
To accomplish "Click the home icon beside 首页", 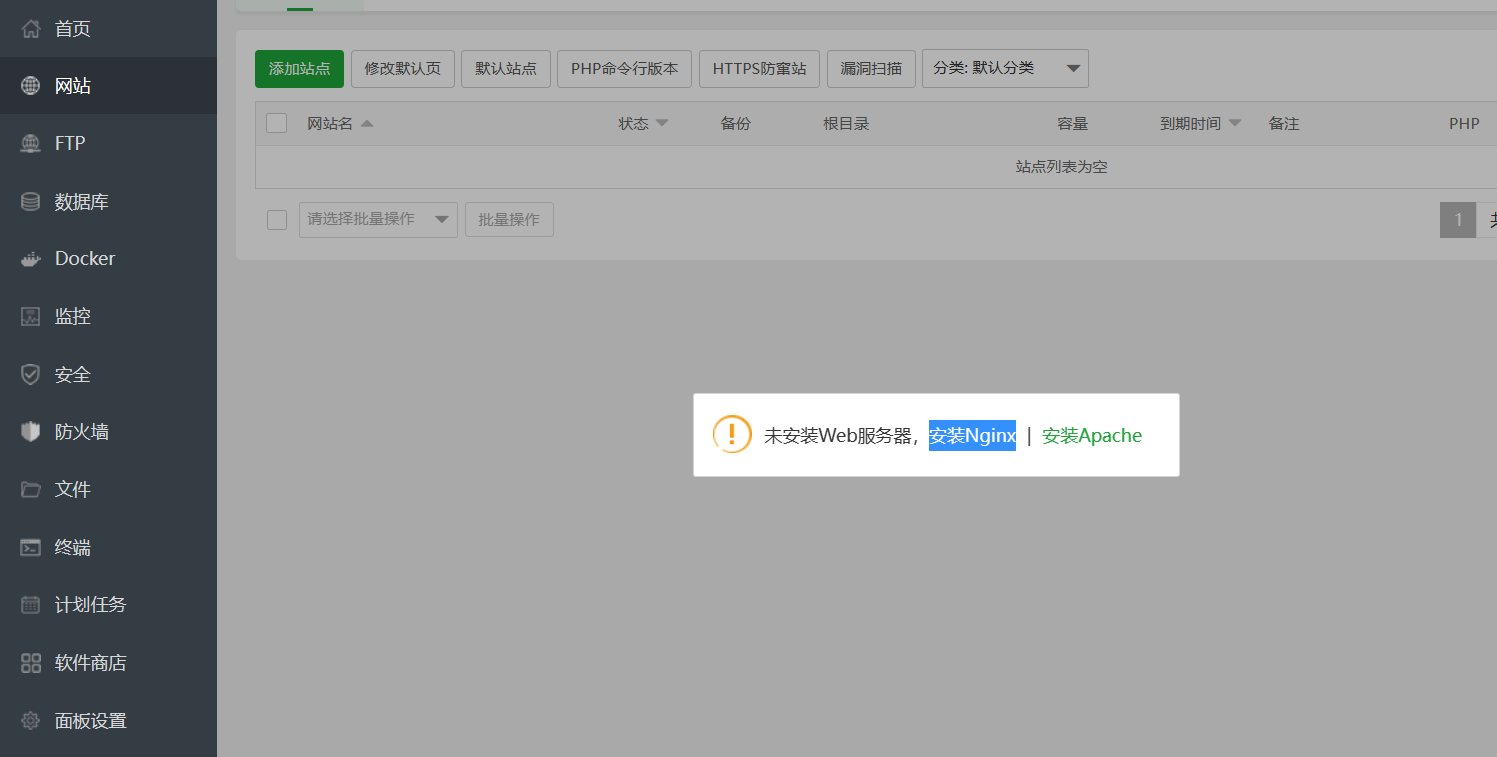I will click(x=31, y=28).
